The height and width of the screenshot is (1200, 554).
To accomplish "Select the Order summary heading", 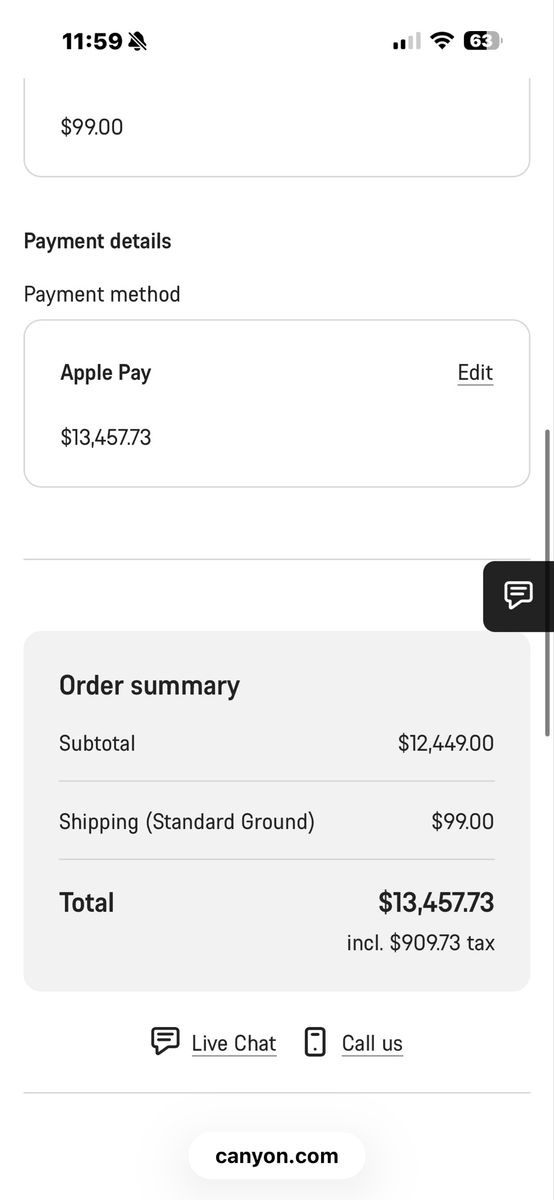I will 150,685.
